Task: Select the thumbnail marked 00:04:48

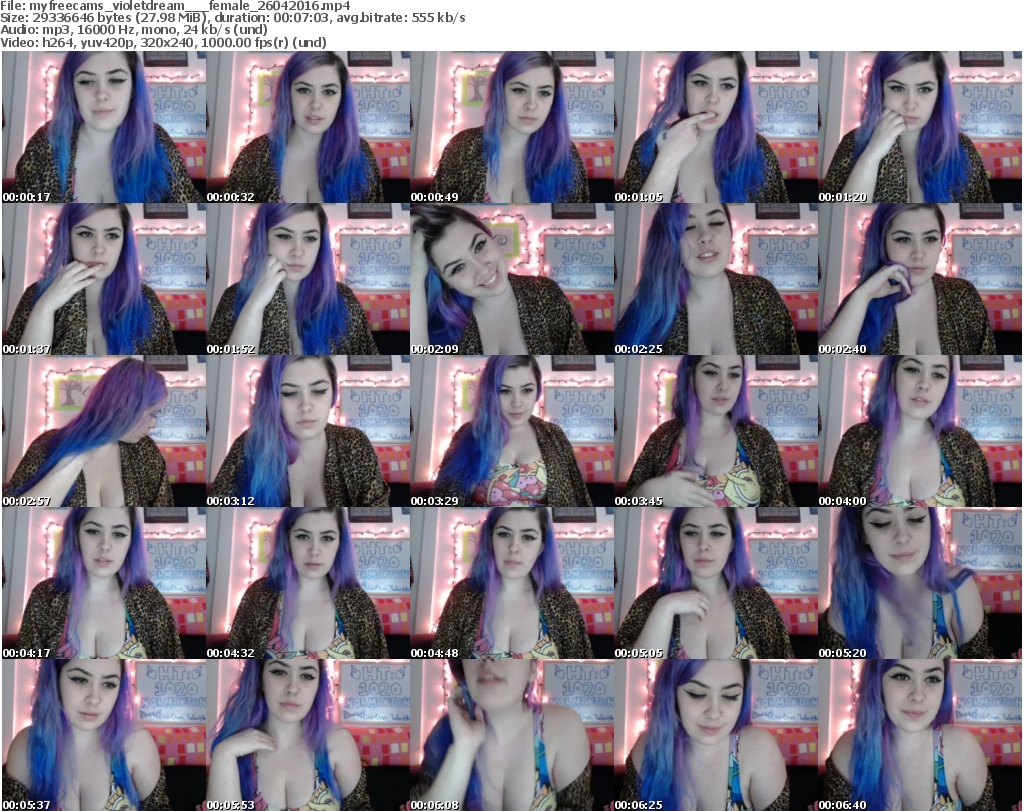Action: [512, 583]
